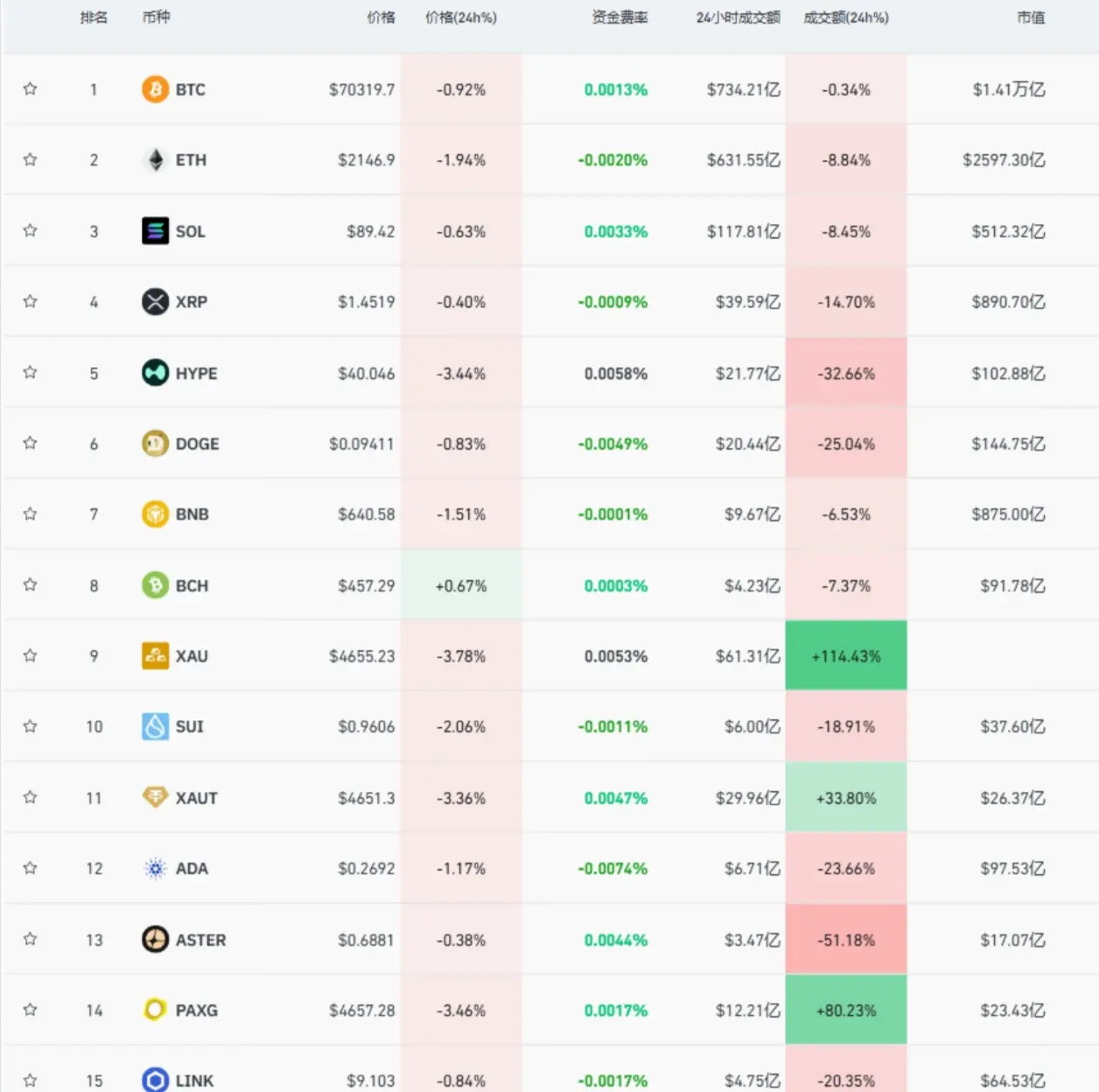Star the BNB row

coord(30,514)
